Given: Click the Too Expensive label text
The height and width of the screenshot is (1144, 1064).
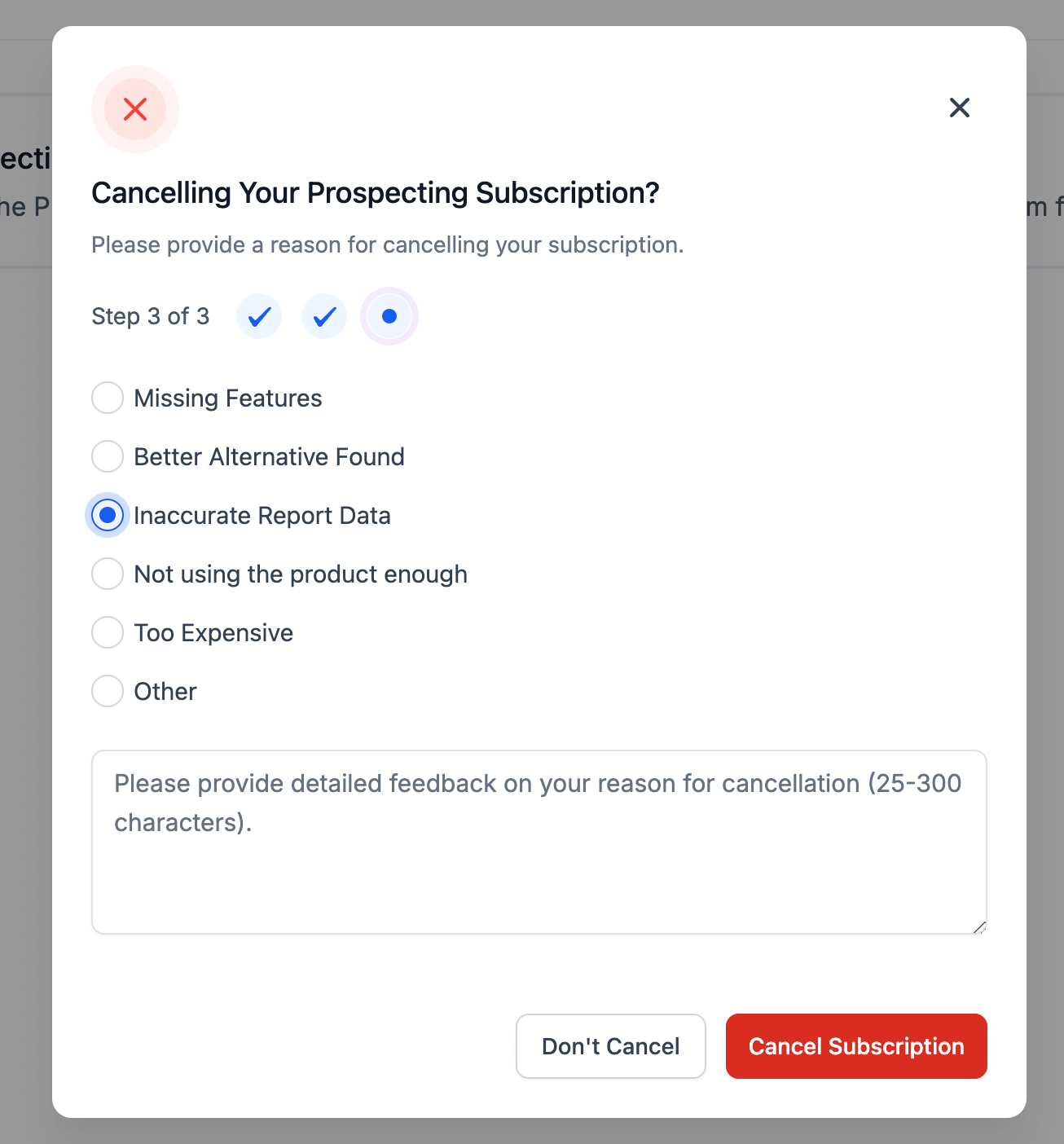Looking at the screenshot, I should coord(213,633).
